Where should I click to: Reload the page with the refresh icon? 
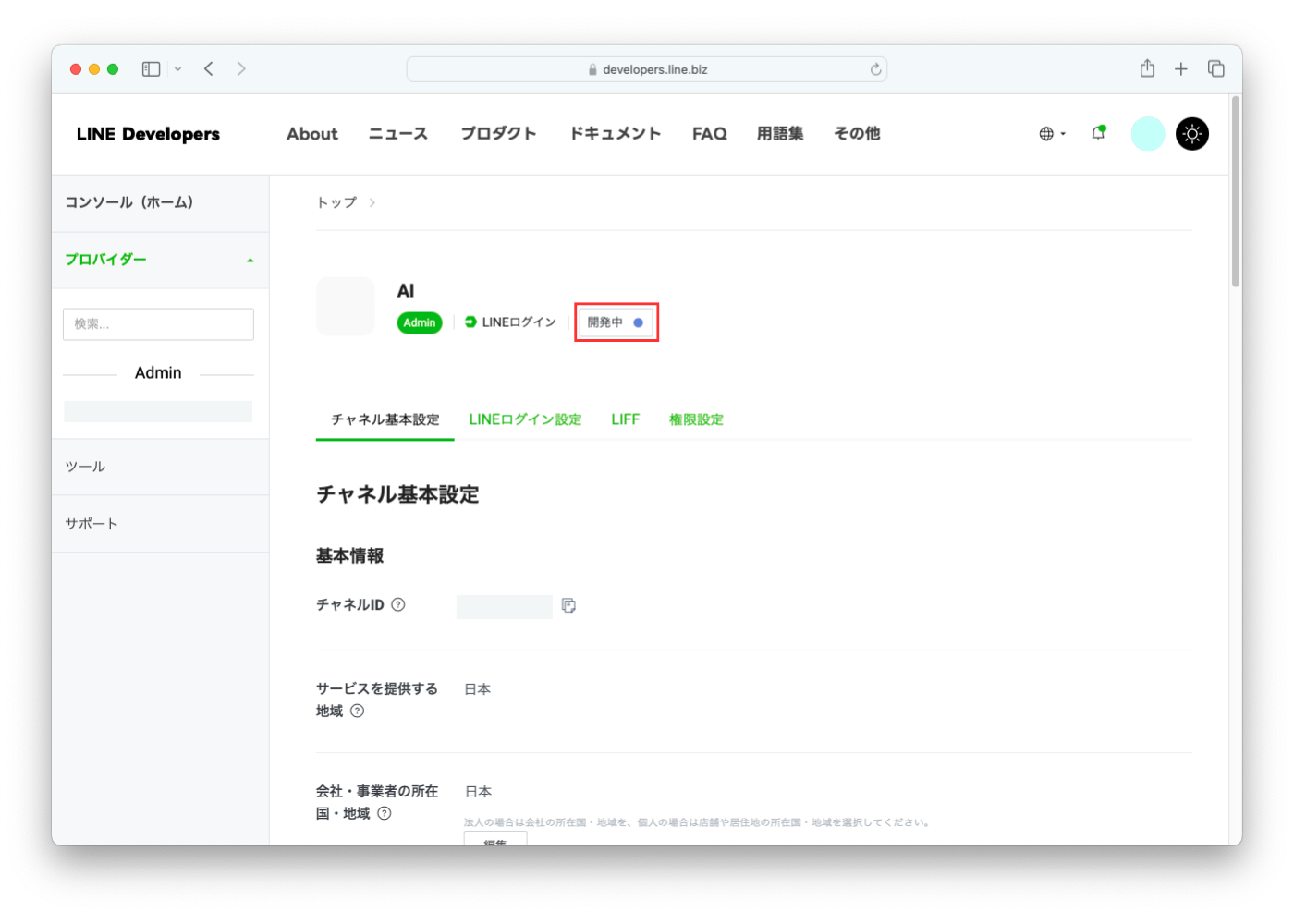[x=875, y=69]
